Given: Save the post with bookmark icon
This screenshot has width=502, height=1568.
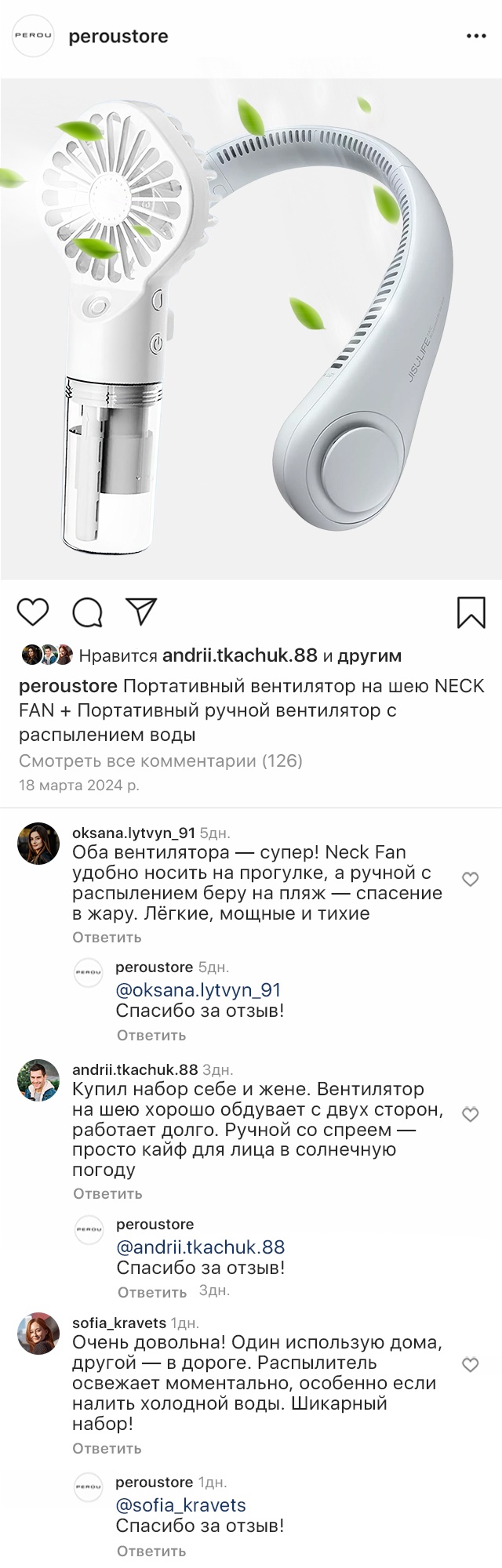Looking at the screenshot, I should click(x=471, y=612).
